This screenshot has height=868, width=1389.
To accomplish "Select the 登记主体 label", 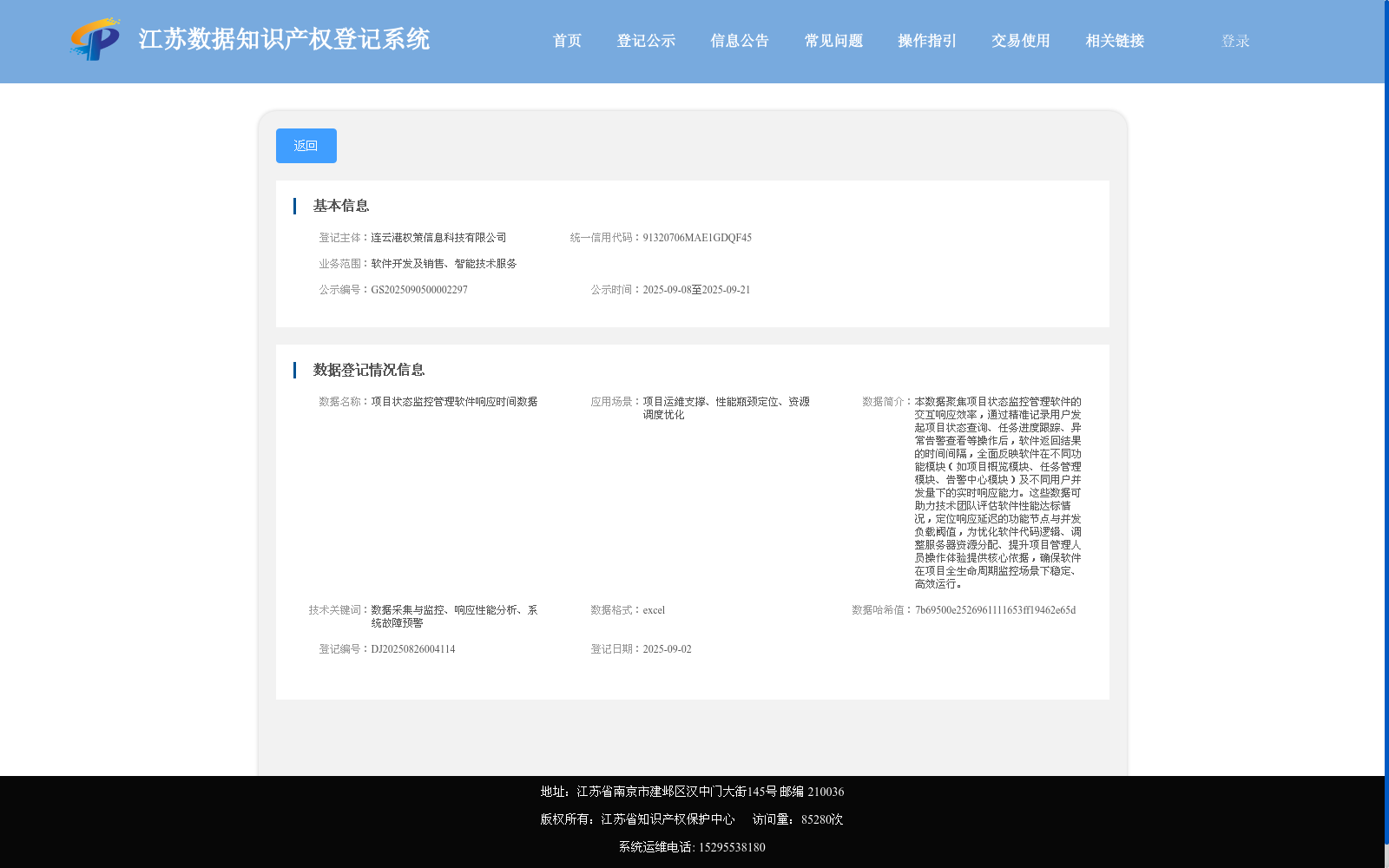I will pyautogui.click(x=345, y=238).
